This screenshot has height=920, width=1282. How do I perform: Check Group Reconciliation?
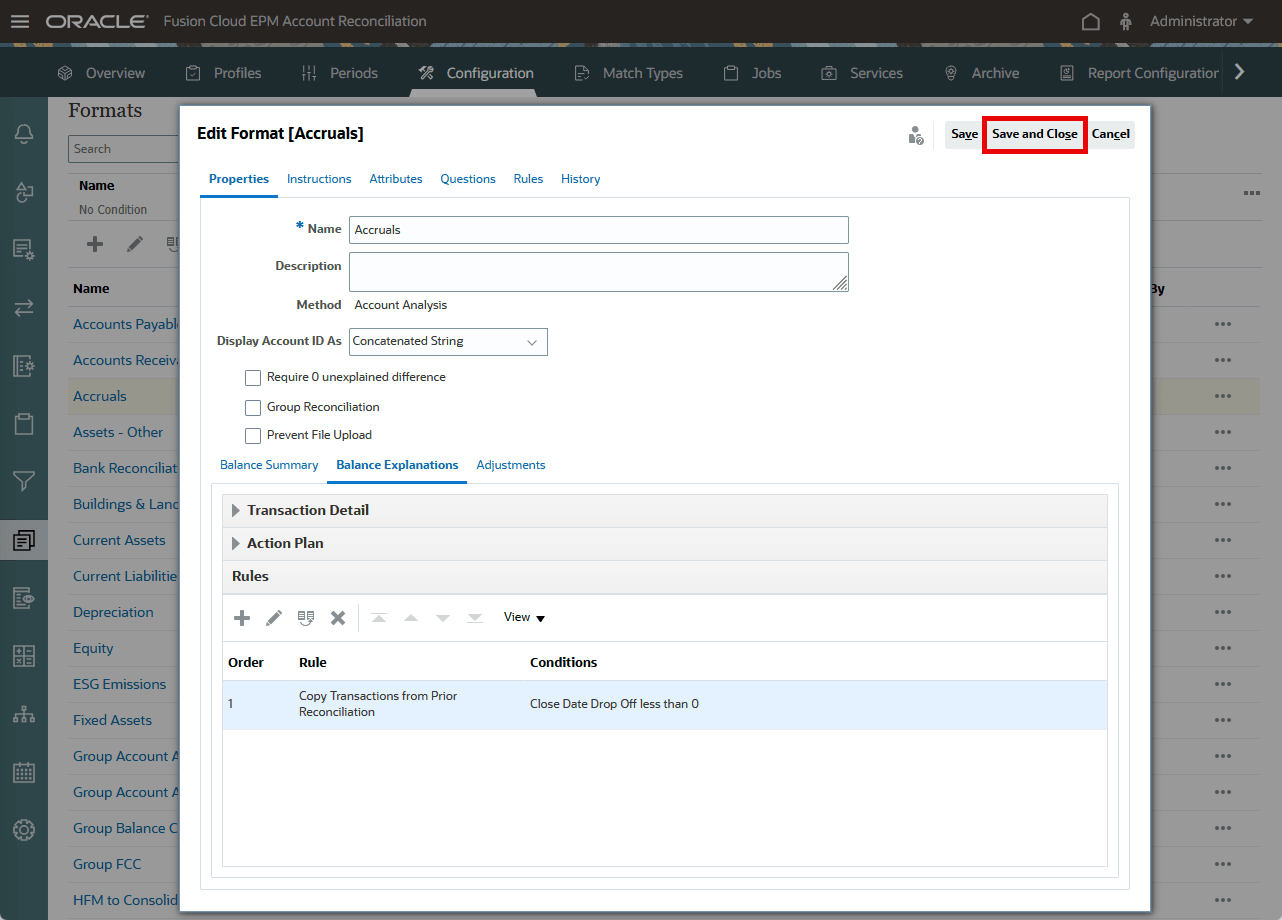[253, 408]
